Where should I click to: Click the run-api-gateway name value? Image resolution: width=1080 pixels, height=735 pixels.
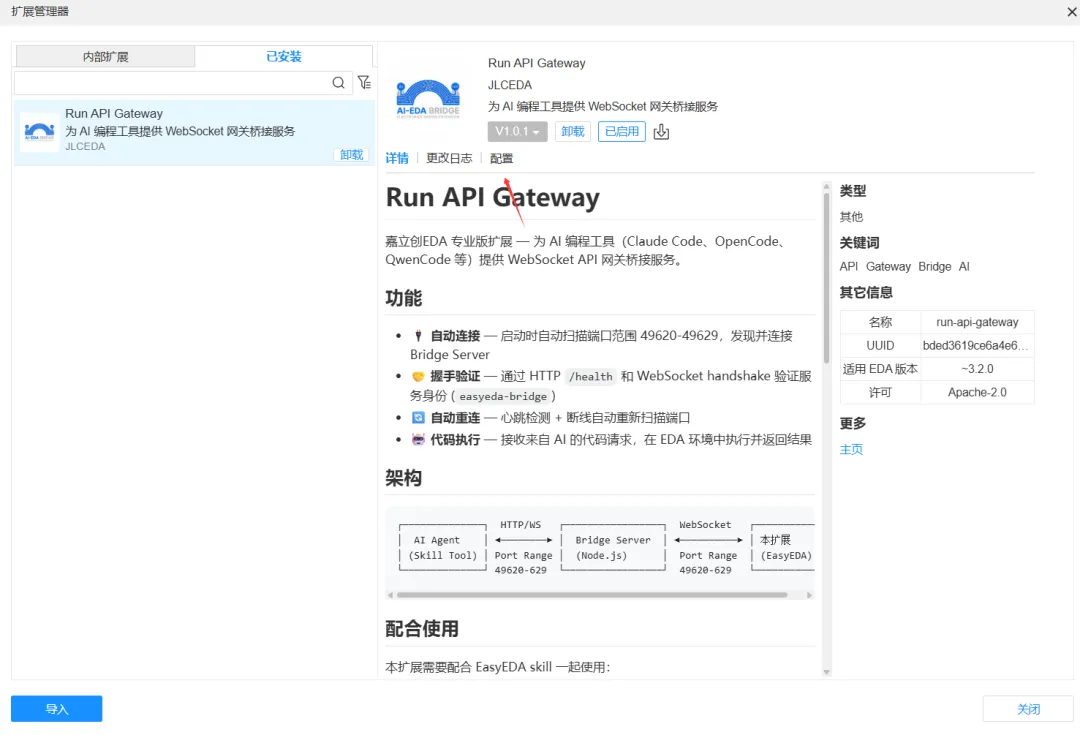tap(977, 322)
